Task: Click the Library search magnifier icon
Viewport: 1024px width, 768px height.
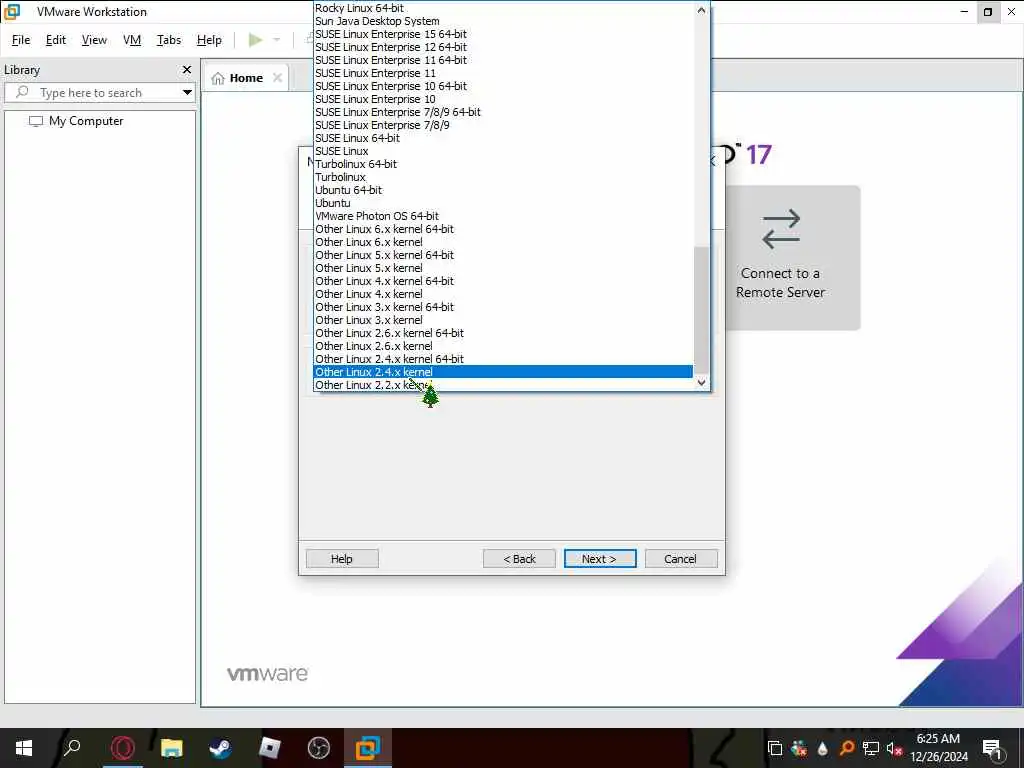Action: click(x=22, y=92)
